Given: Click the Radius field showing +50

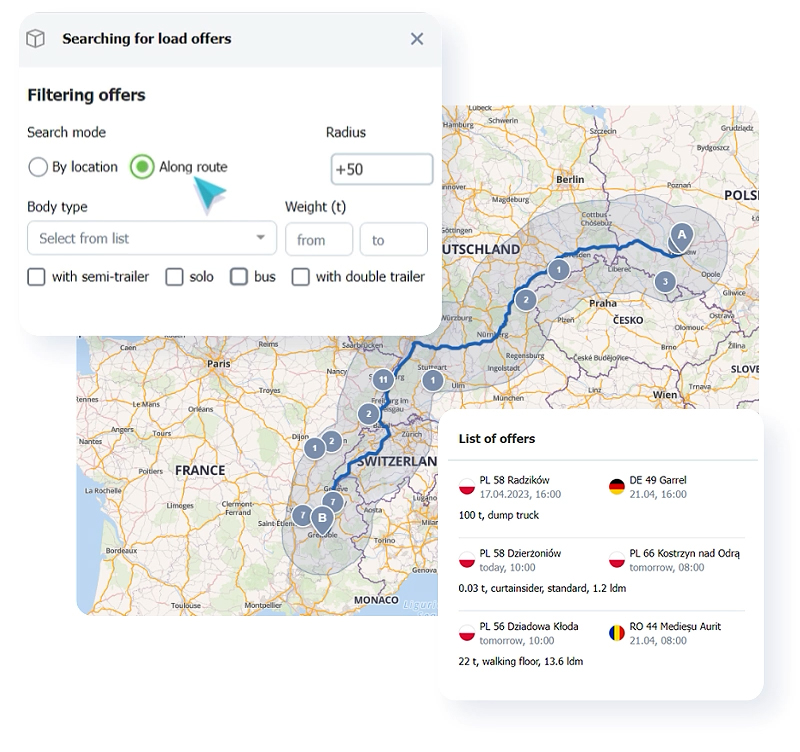Looking at the screenshot, I should (x=382, y=169).
